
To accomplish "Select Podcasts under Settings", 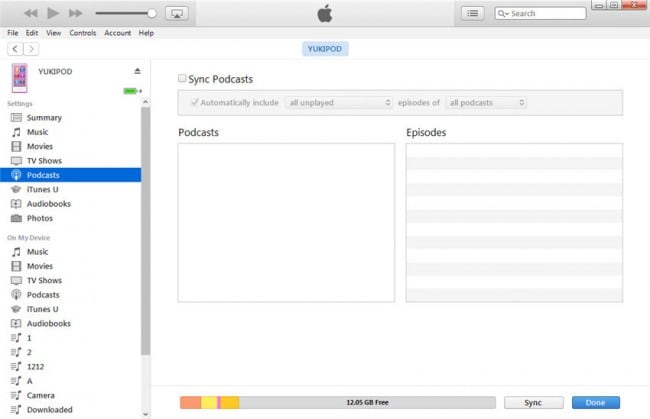I will tap(70, 175).
